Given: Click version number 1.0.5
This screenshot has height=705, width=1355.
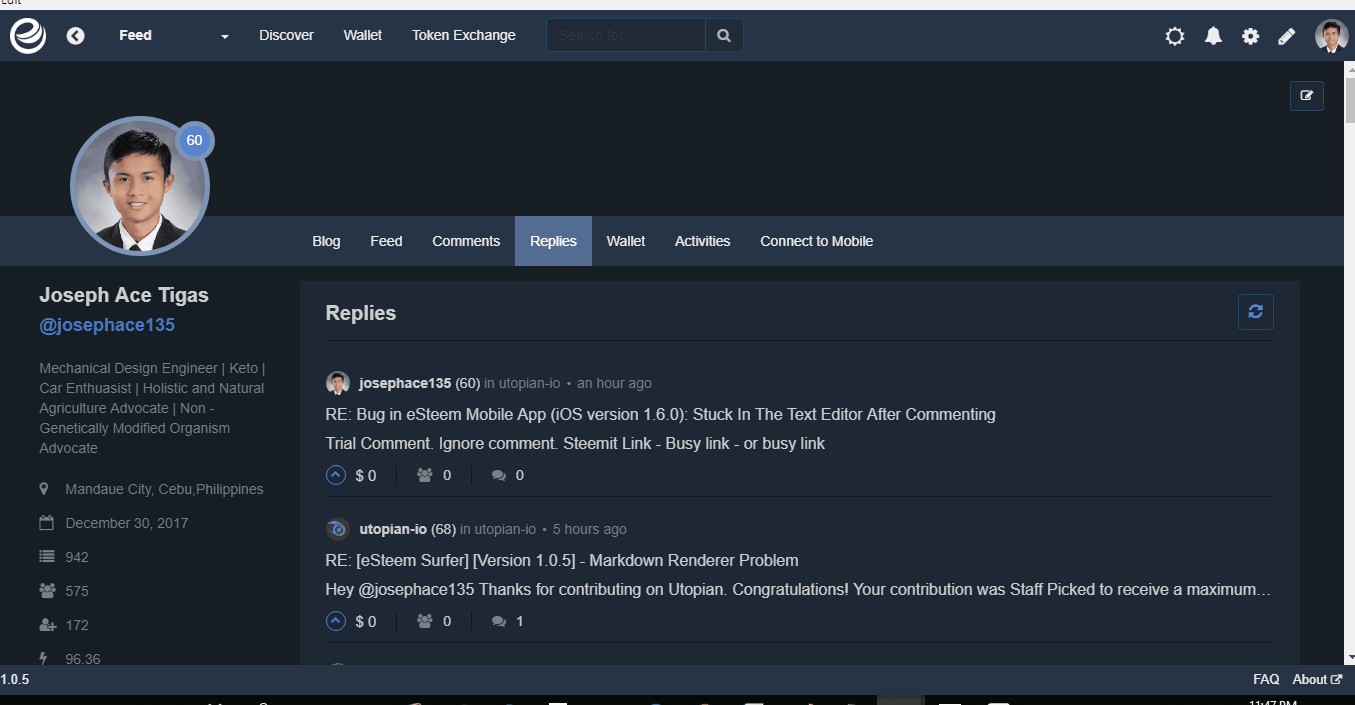Looking at the screenshot, I should (x=15, y=679).
